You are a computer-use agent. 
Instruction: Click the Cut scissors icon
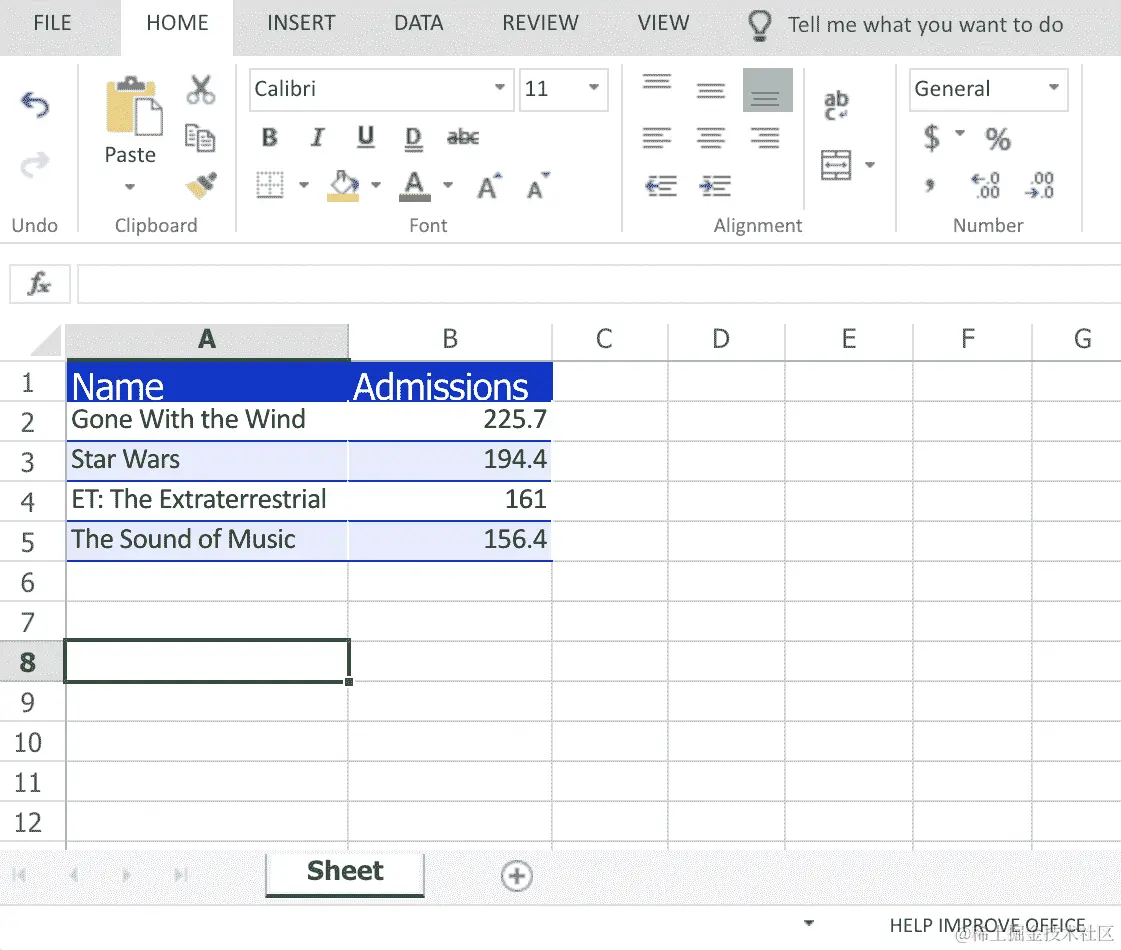pyautogui.click(x=201, y=90)
